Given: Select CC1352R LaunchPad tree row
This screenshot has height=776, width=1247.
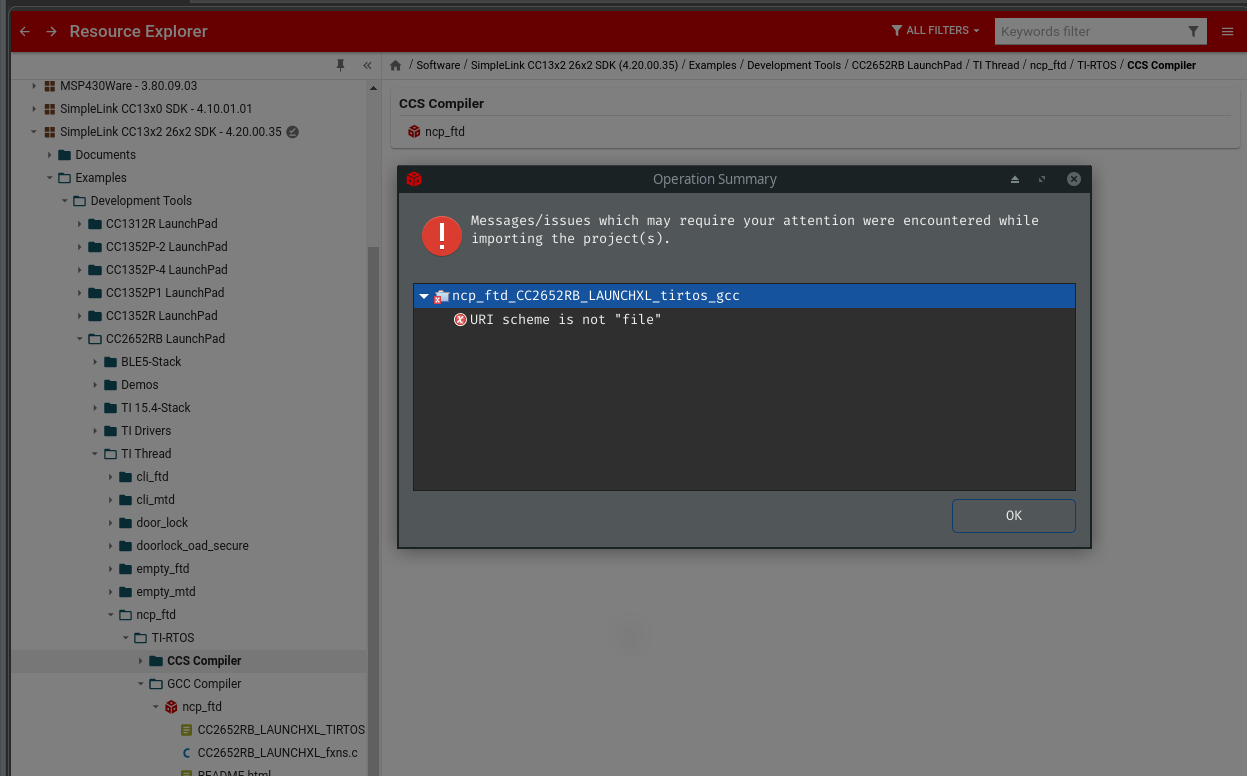Looking at the screenshot, I should coord(161,316).
